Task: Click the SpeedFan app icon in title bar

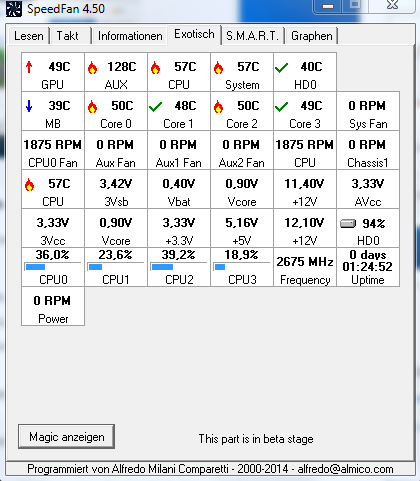Action: (x=14, y=9)
